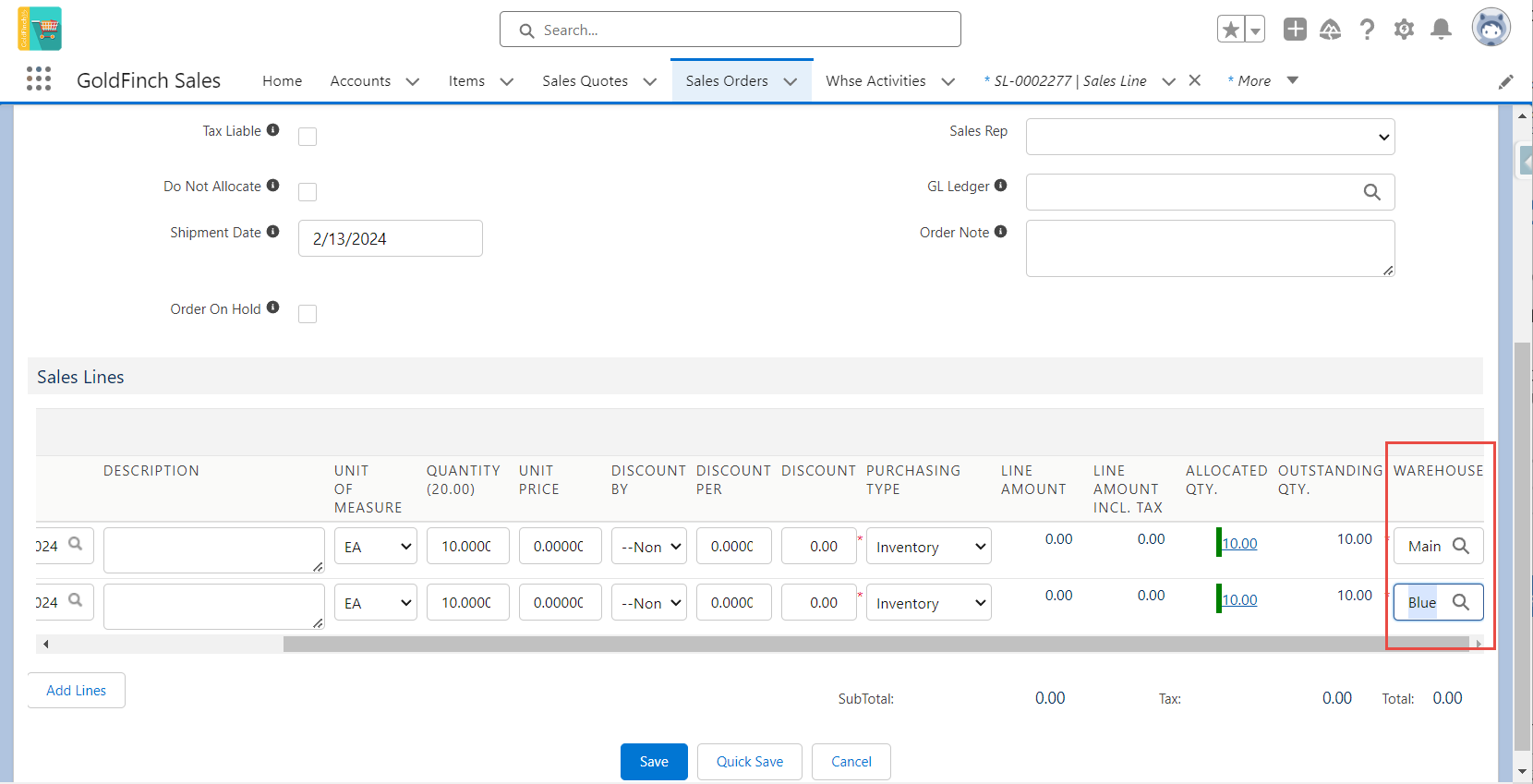
Task: Open the App Launcher grid icon
Action: pos(39,79)
